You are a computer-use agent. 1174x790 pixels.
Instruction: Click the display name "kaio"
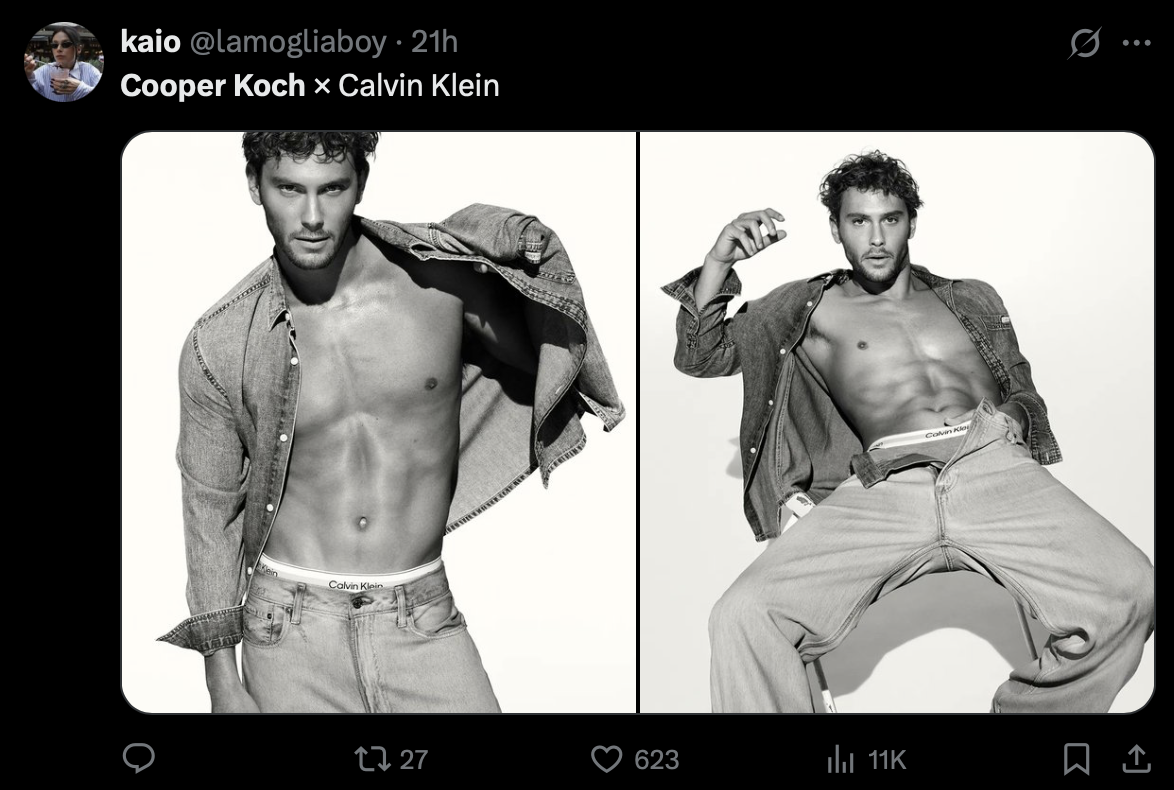click(150, 42)
